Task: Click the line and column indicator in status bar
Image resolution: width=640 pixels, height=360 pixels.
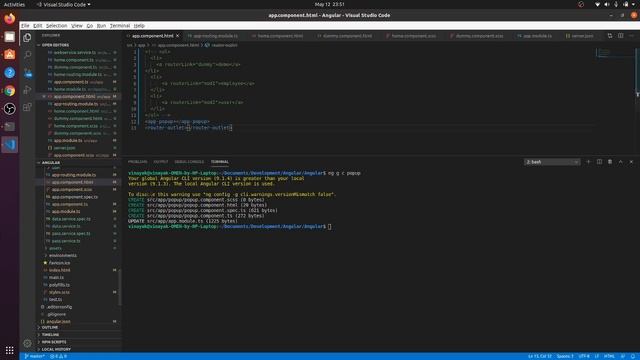Action: [540, 356]
